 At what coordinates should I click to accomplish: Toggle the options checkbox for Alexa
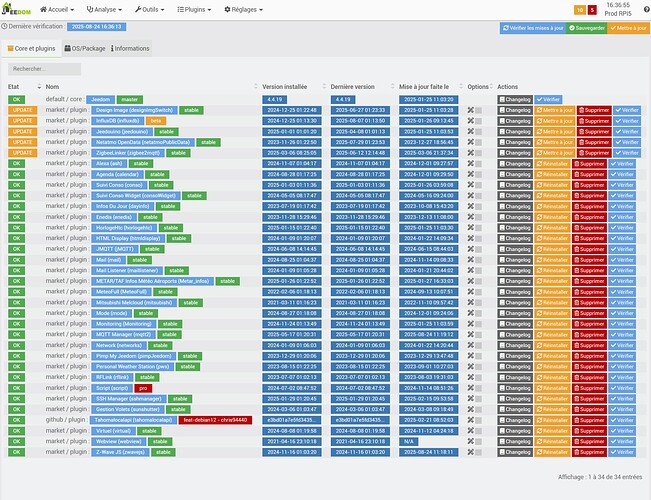pyautogui.click(x=479, y=164)
